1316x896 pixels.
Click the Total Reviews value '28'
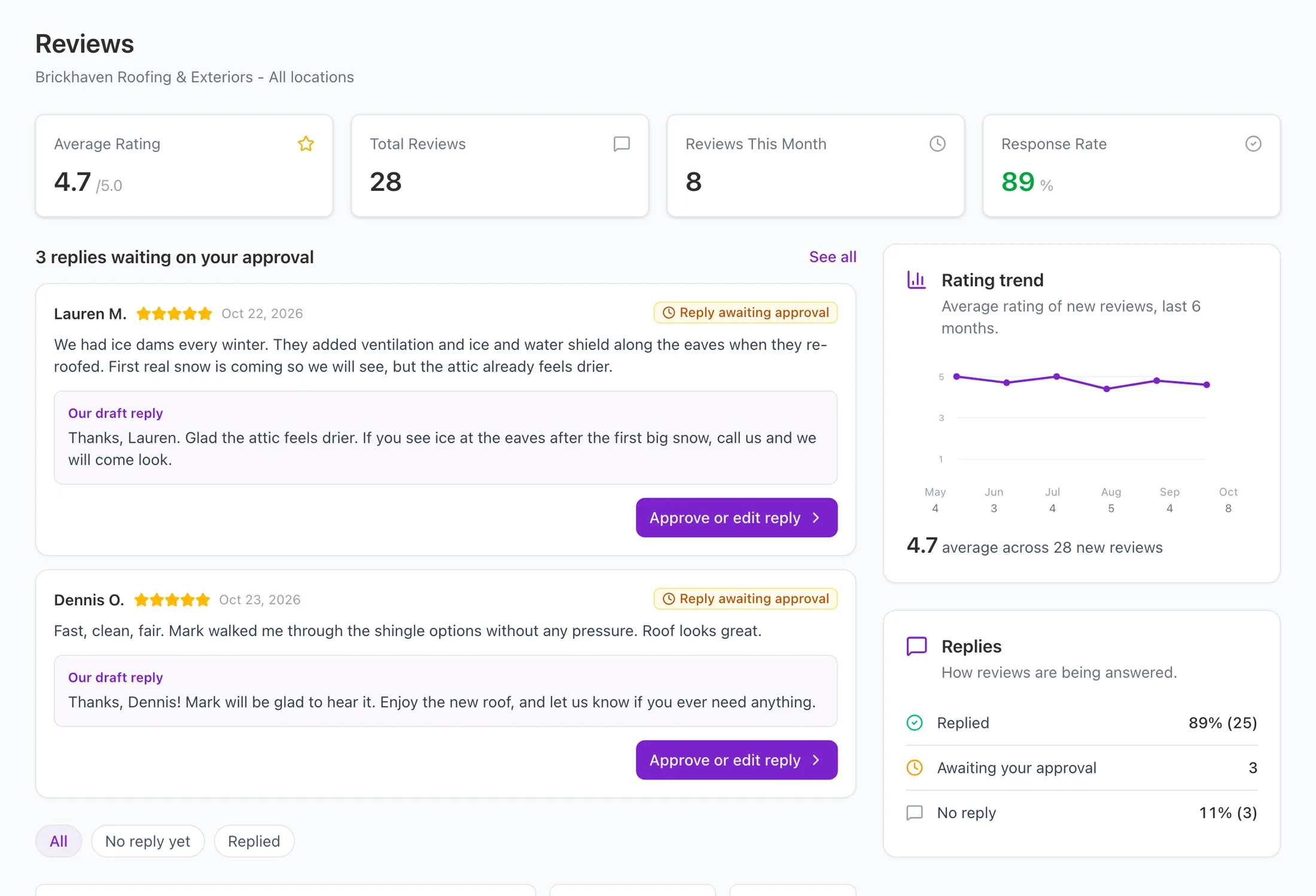[385, 181]
